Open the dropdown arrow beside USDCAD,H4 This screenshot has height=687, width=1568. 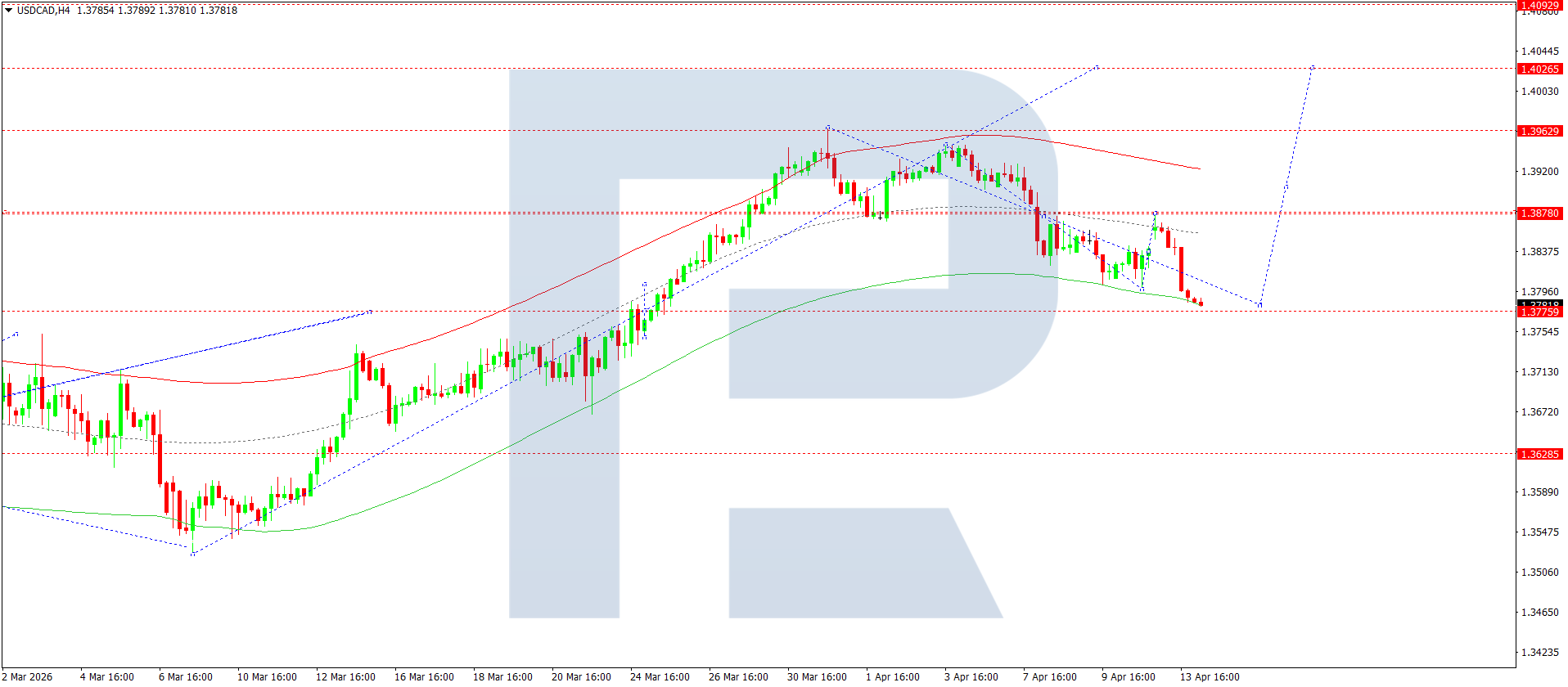coord(8,11)
